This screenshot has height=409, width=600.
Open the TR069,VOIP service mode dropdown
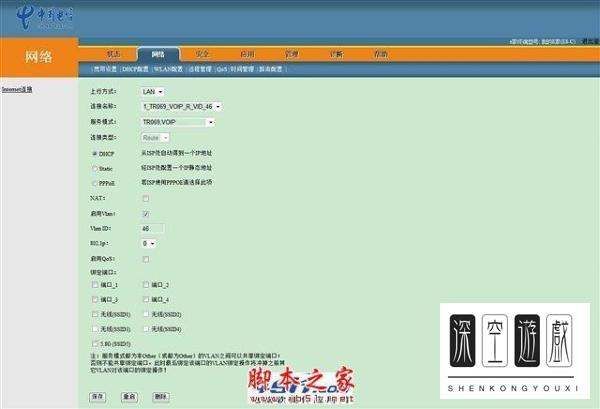coord(178,122)
